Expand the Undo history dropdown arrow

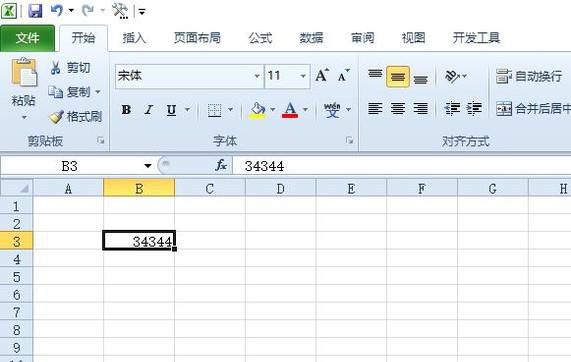tap(71, 11)
